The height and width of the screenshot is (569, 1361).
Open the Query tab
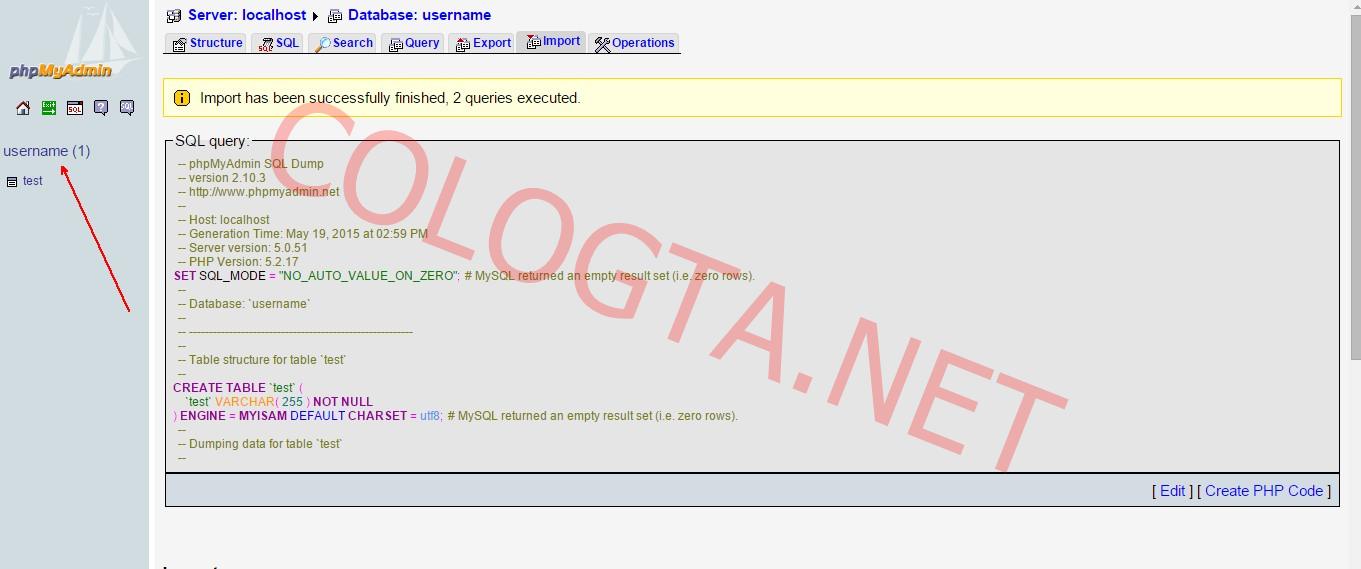tap(412, 43)
